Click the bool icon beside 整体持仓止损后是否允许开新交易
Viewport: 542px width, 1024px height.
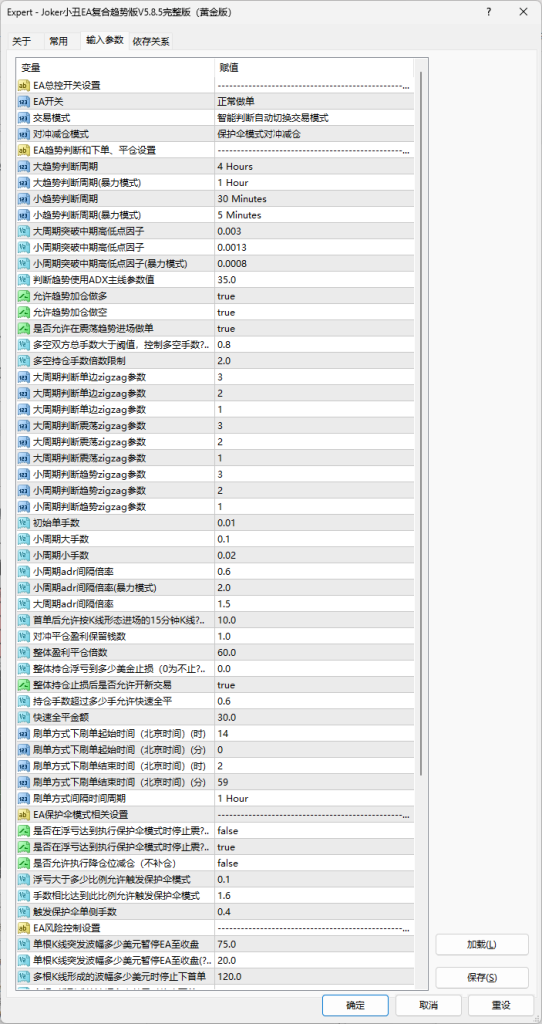(x=24, y=684)
